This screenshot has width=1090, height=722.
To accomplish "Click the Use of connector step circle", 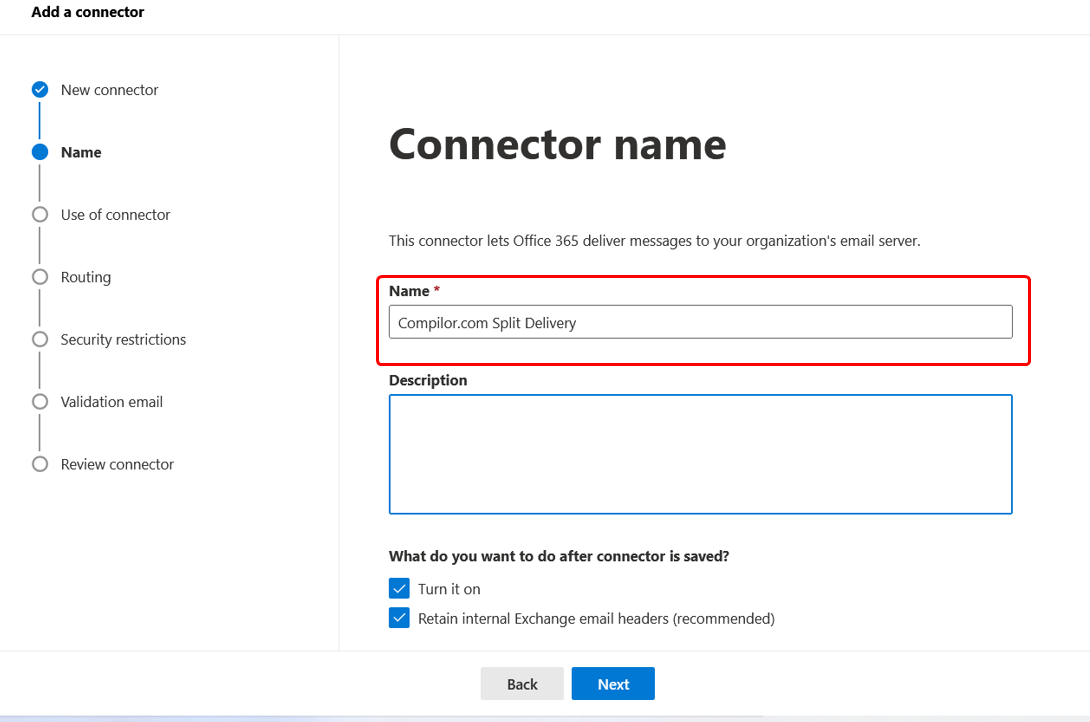I will (40, 214).
